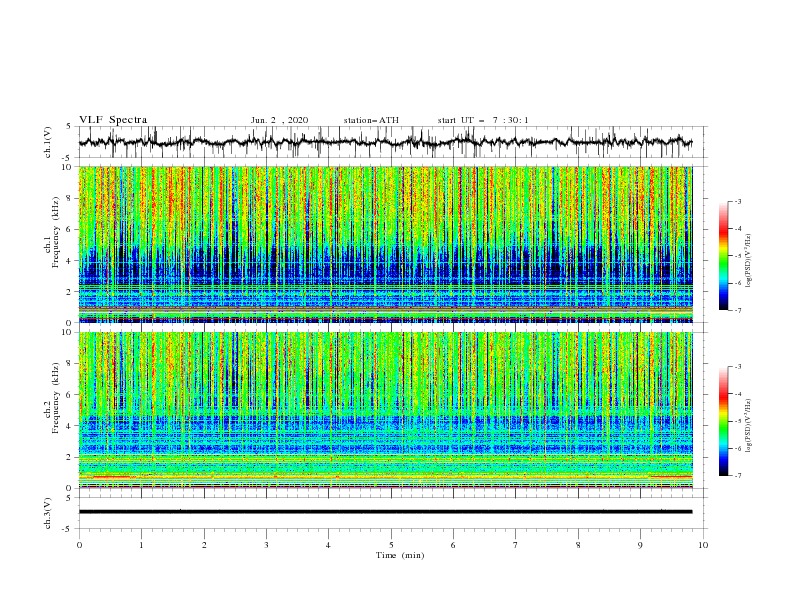Select the log(PSD) label beside ch.2 color bar

pyautogui.click(x=749, y=426)
